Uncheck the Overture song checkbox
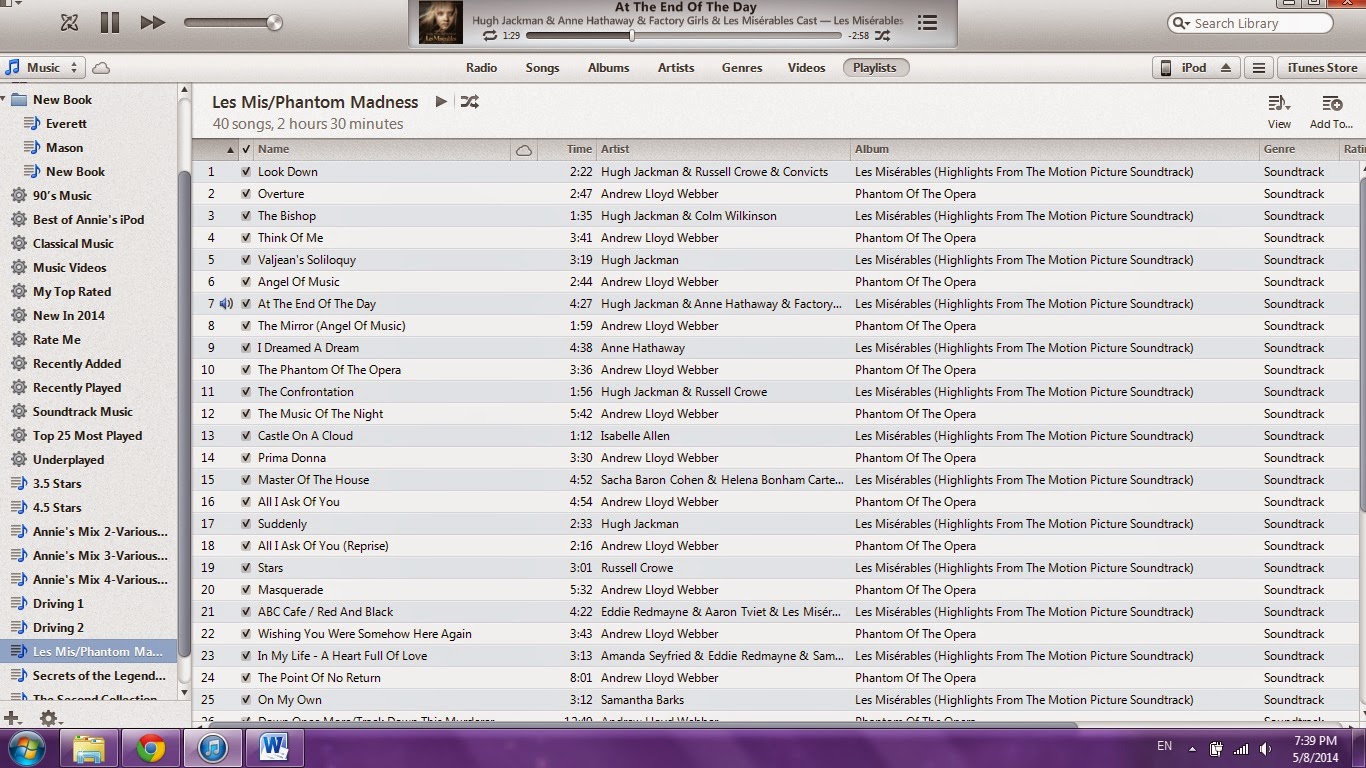Image resolution: width=1366 pixels, height=768 pixels. [246, 193]
